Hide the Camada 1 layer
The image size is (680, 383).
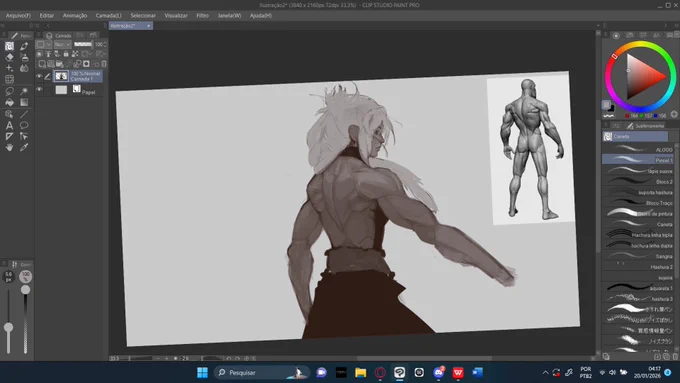(39, 76)
